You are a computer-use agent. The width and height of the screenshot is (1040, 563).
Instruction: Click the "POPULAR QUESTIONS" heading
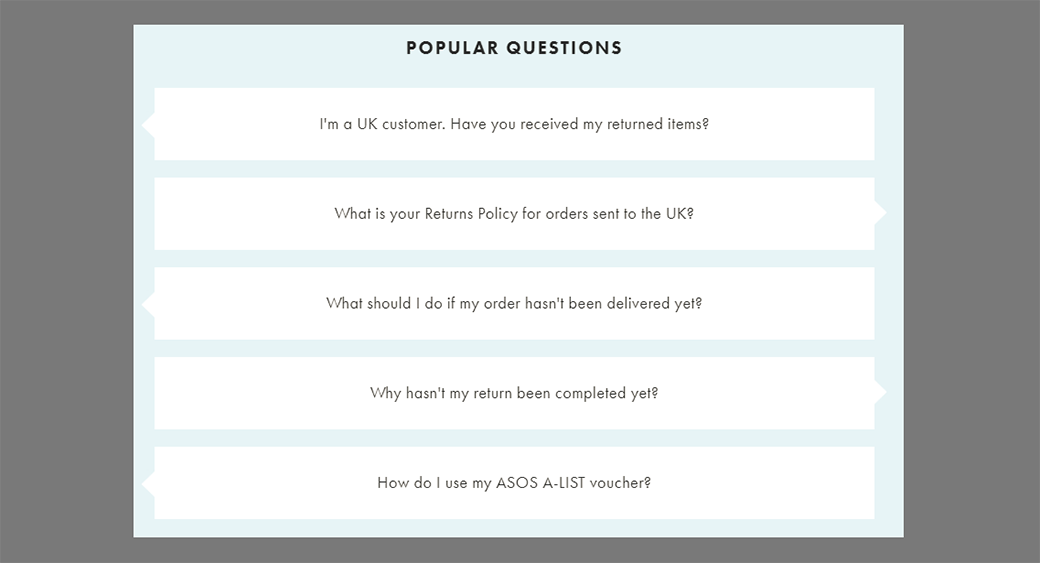[x=514, y=48]
